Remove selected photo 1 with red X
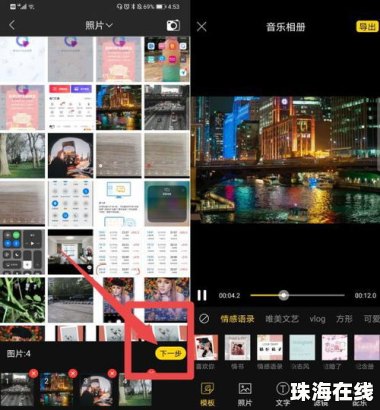Screen dimensions: 380x410 [x=33, y=373]
